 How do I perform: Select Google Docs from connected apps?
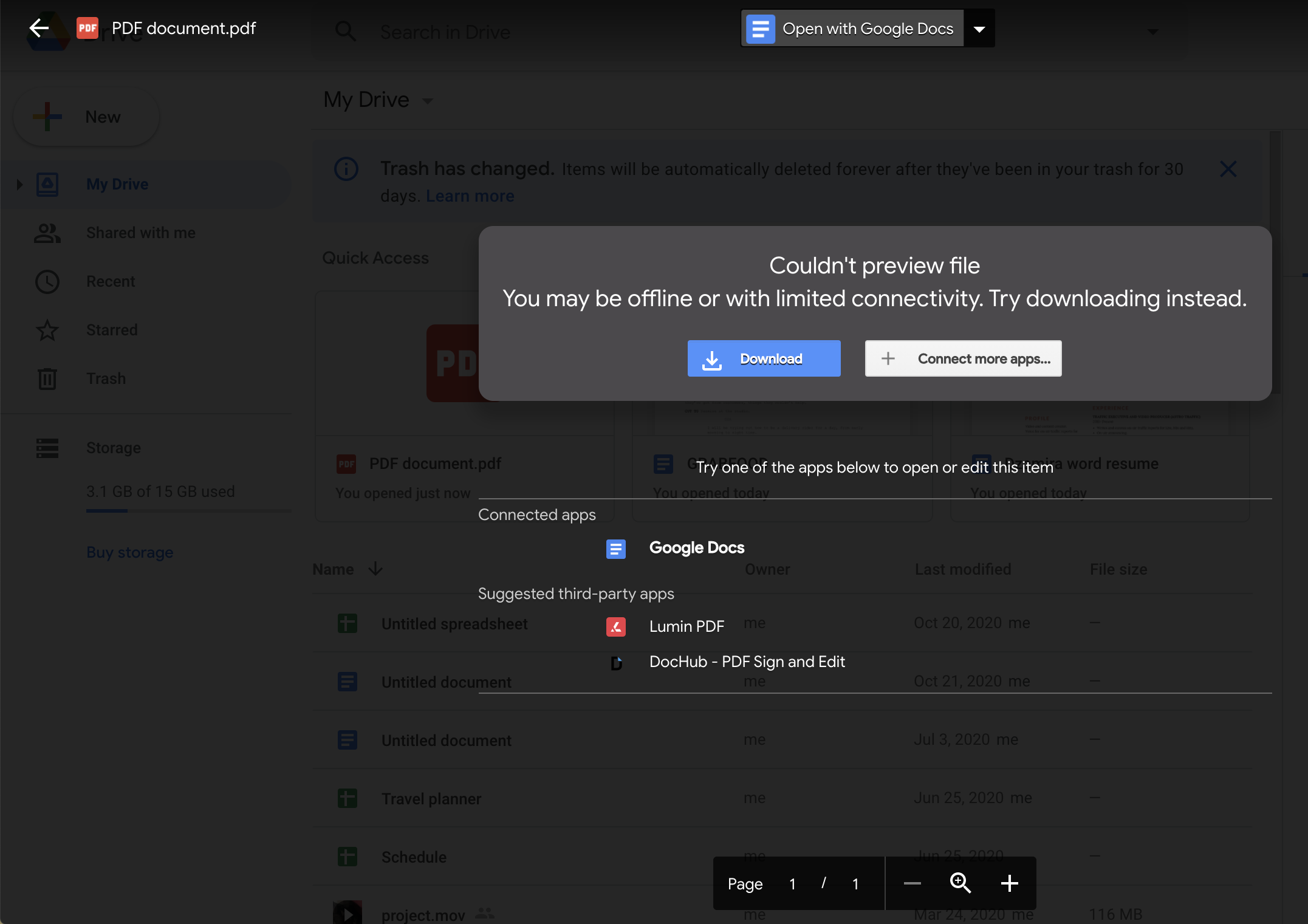(696, 548)
